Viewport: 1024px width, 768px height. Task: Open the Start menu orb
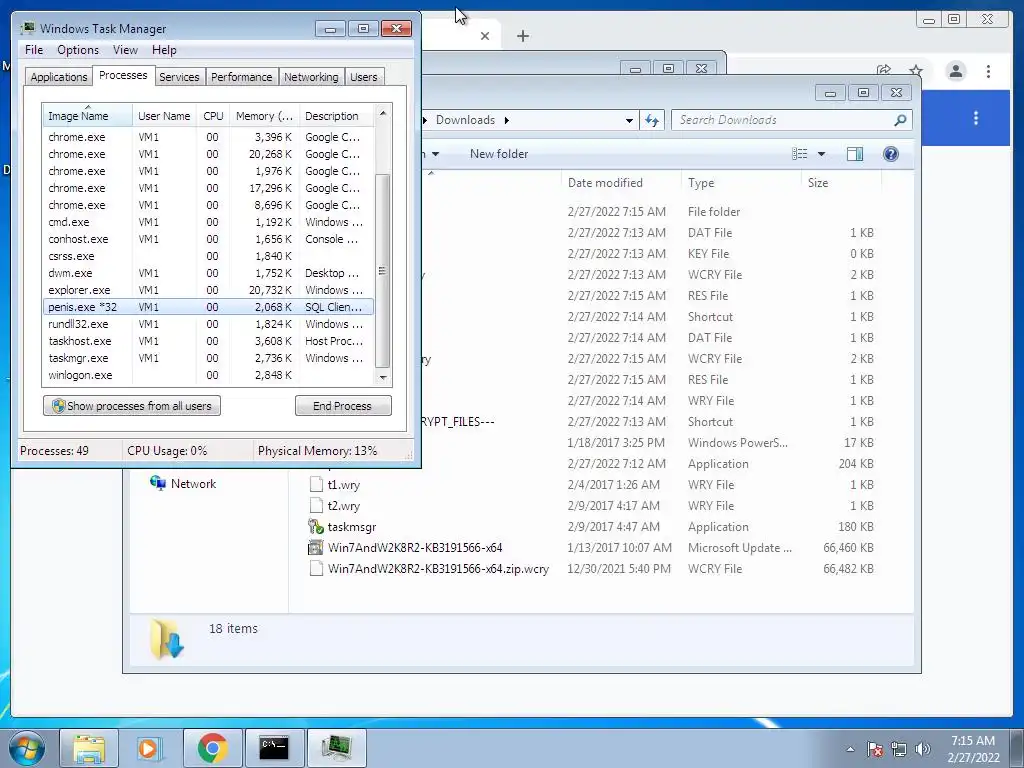pos(27,748)
